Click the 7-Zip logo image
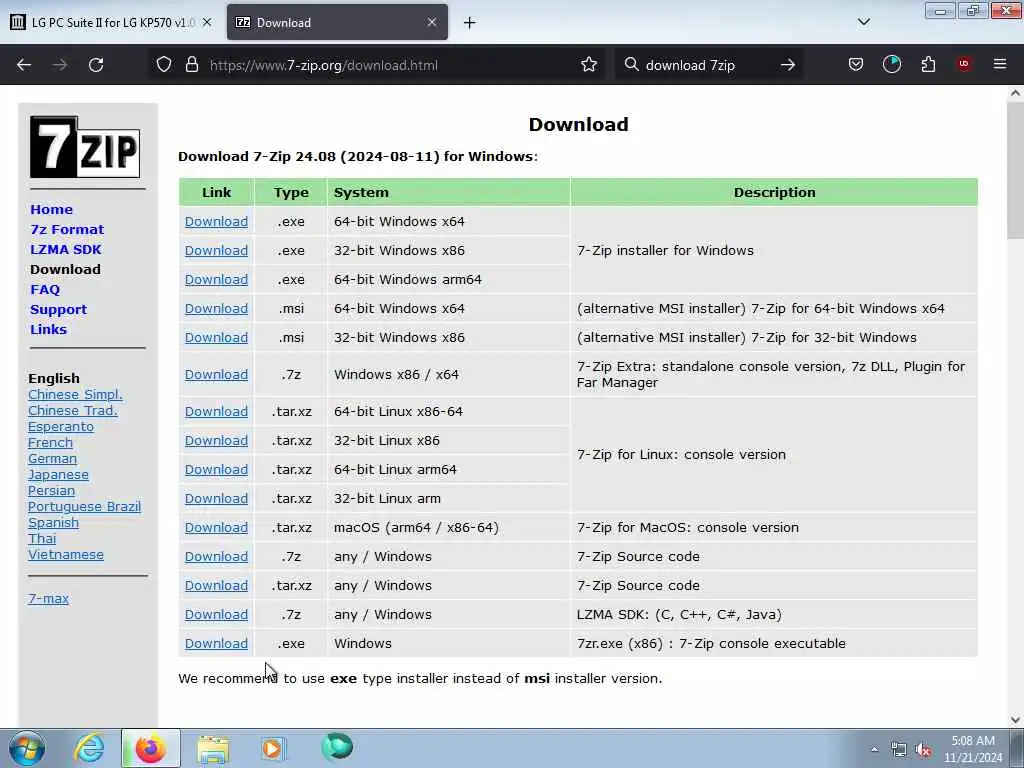The height and width of the screenshot is (768, 1024). [x=85, y=147]
